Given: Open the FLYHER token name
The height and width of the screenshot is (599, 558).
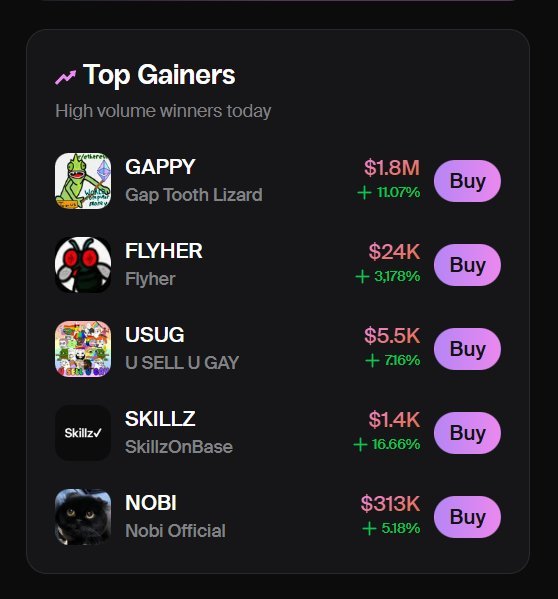Looking at the screenshot, I should [164, 251].
